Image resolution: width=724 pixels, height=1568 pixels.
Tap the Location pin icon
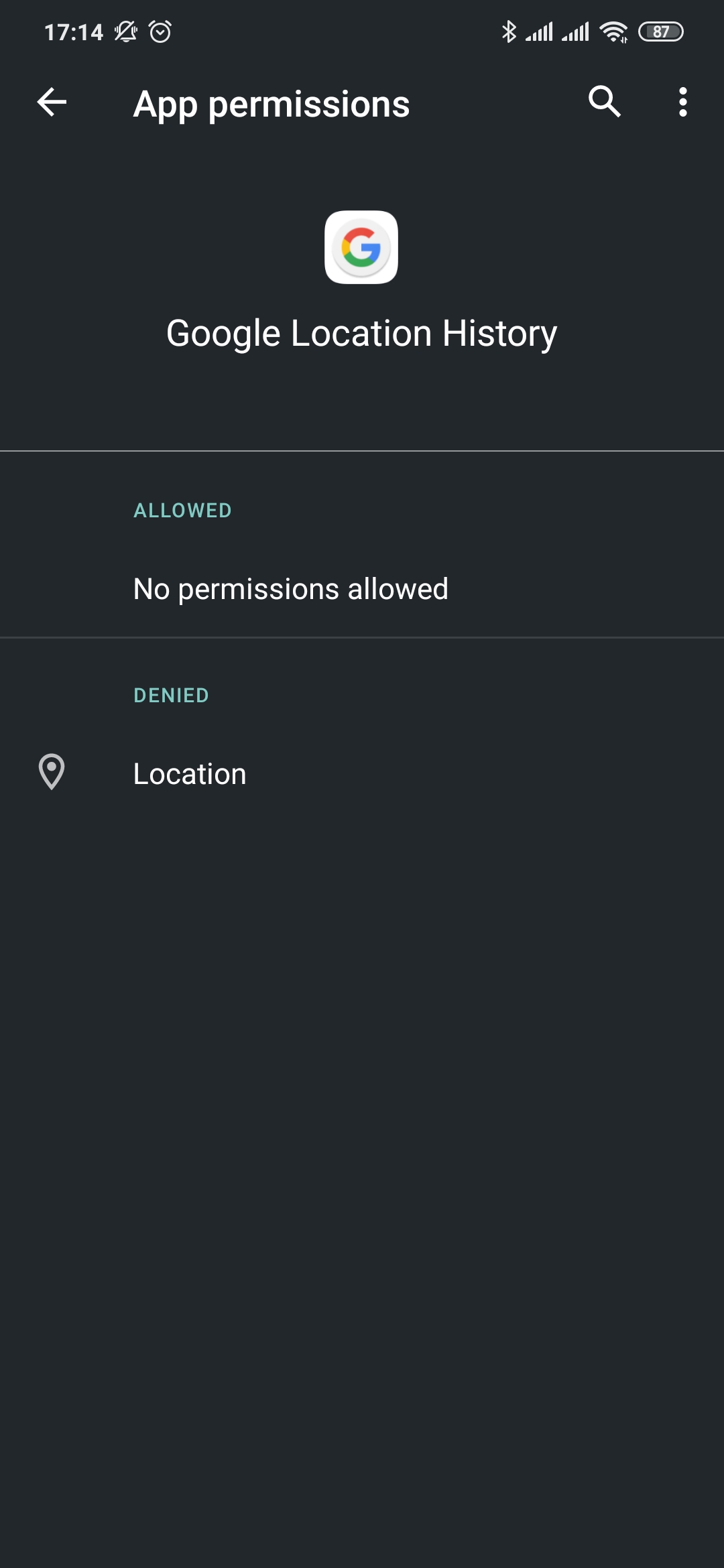(x=52, y=772)
